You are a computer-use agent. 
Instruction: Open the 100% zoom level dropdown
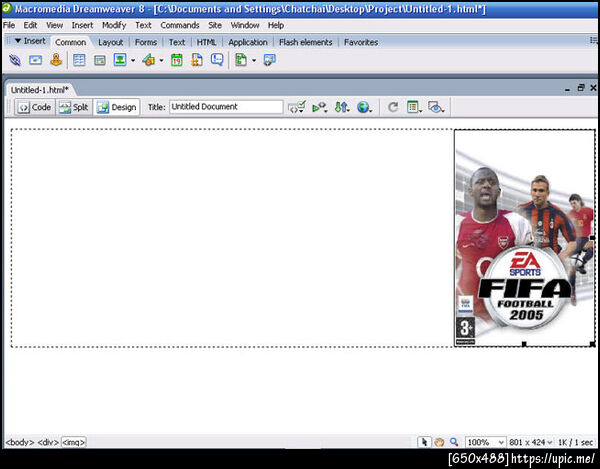(x=485, y=442)
